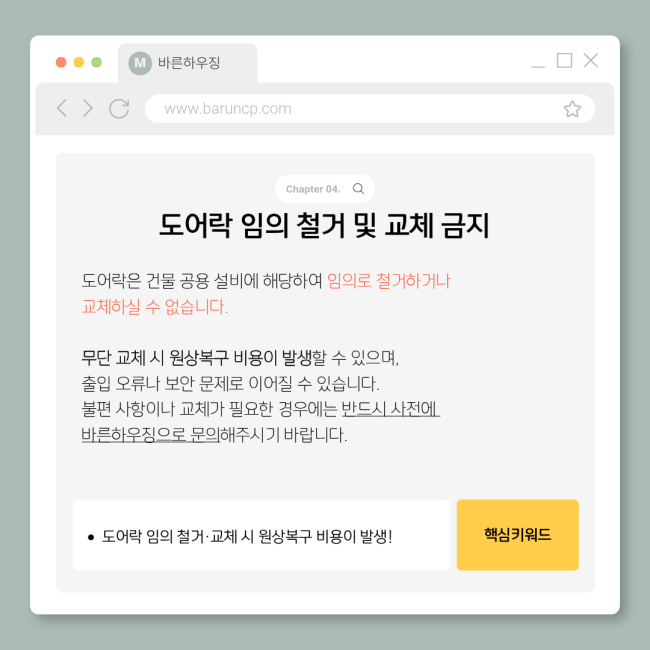Click the red 임의로 철거하거나 highlighted text
Image resolution: width=650 pixels, height=650 pixels.
[388, 281]
